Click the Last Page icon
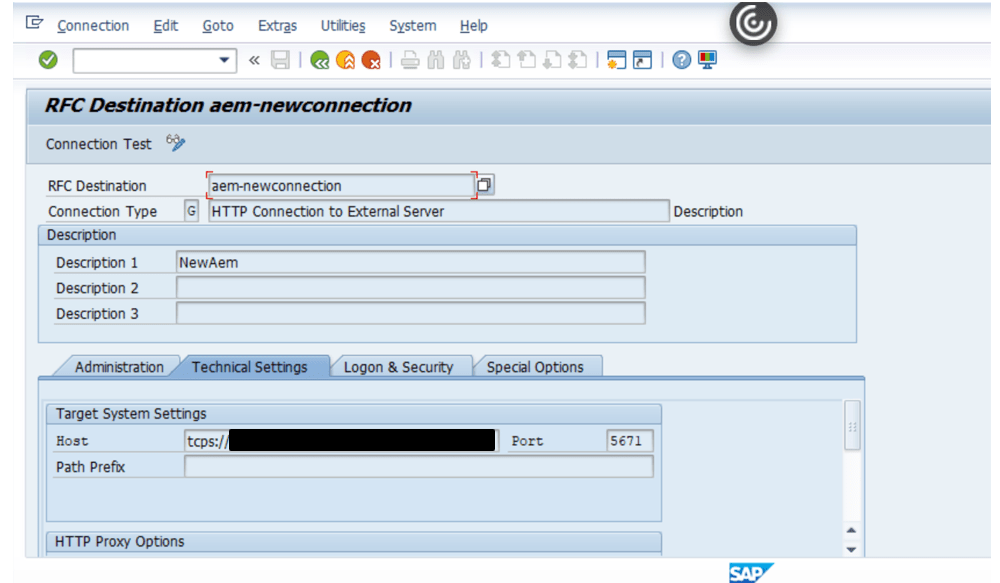Viewport: 1000px width, 583px height. click(x=577, y=60)
